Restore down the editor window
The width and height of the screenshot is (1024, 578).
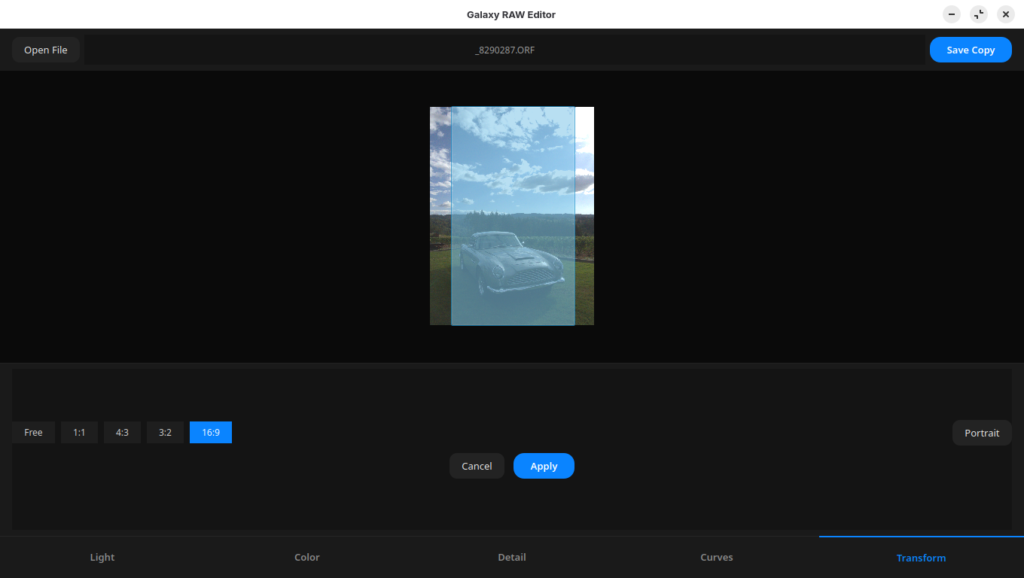click(x=978, y=14)
